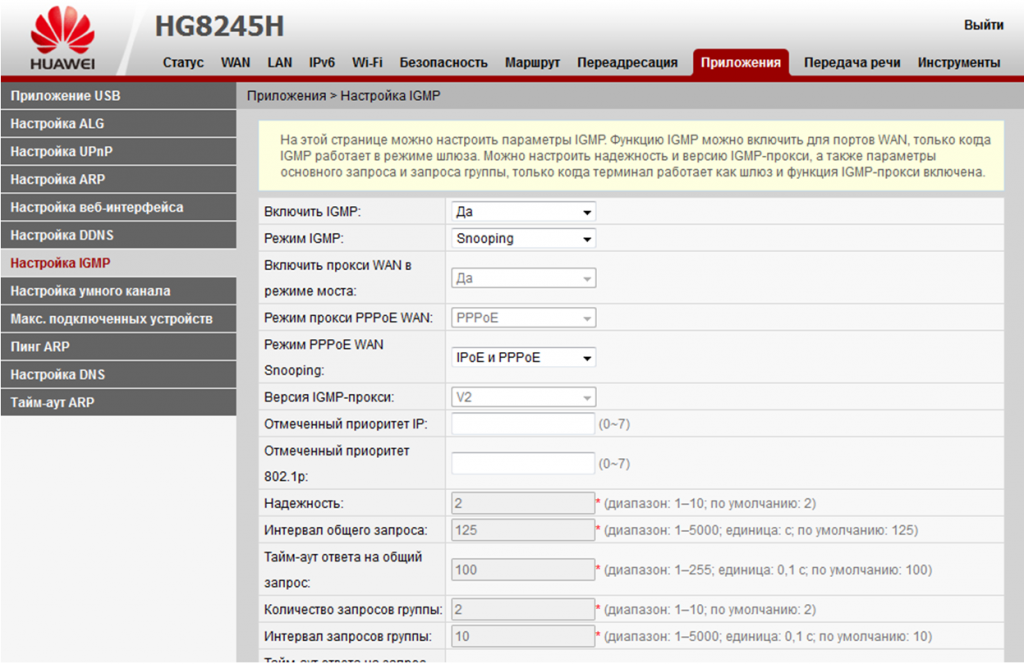Click Интервал запросов группы field
The width and height of the screenshot is (1024, 664).
[523, 637]
